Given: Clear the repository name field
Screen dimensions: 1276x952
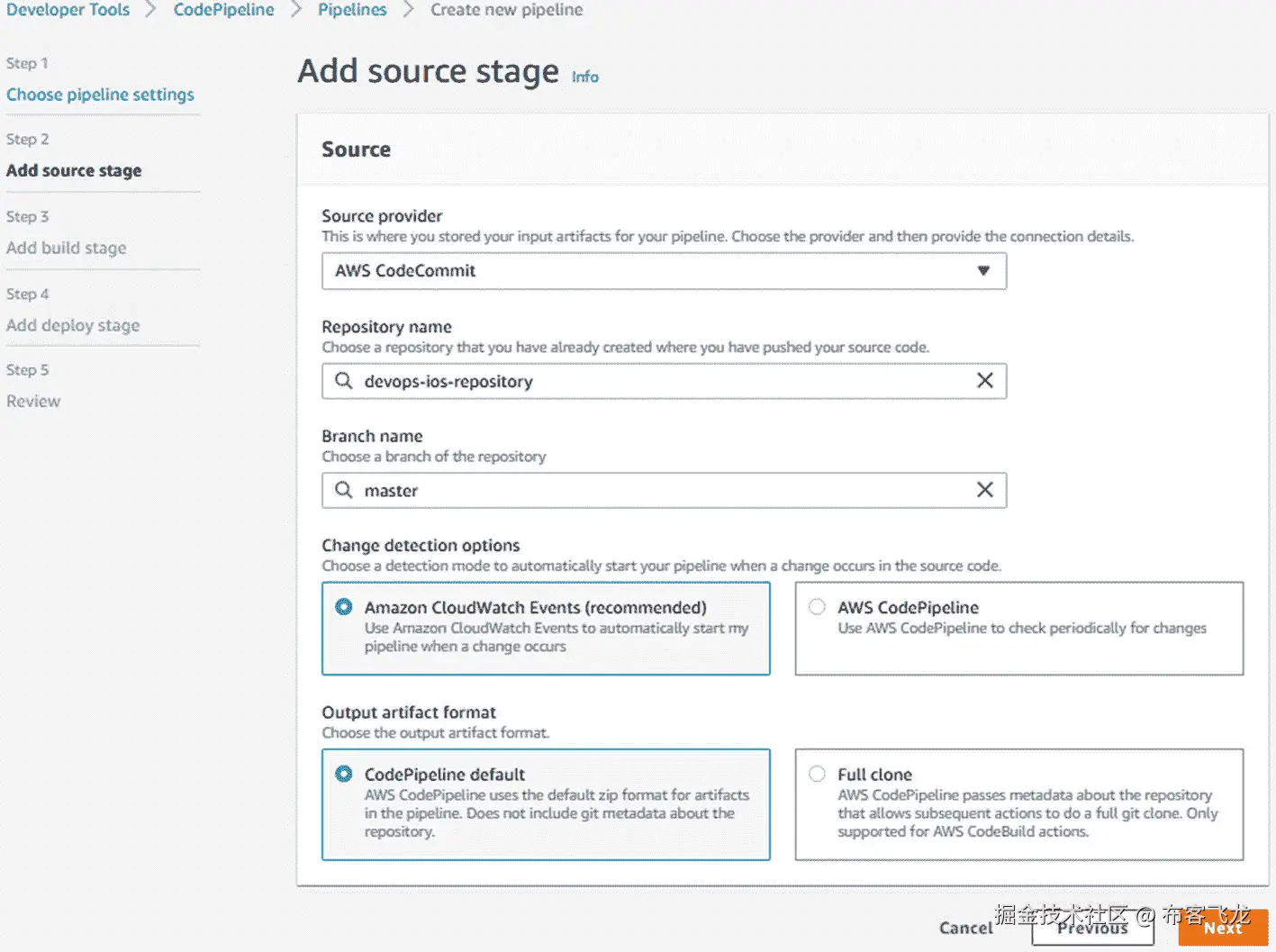Looking at the screenshot, I should click(985, 381).
